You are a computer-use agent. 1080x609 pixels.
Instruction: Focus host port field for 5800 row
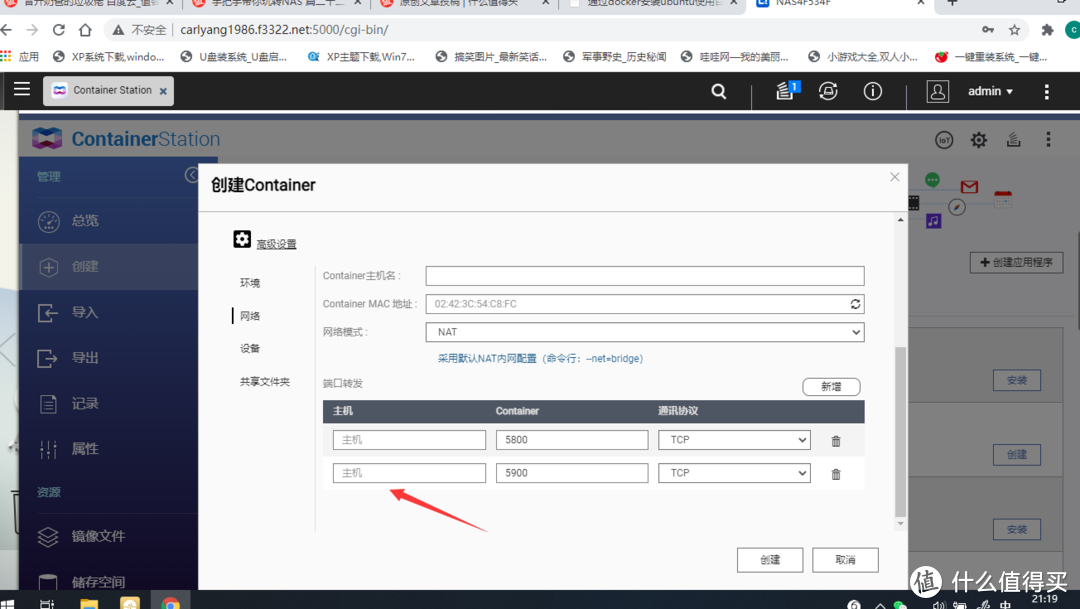[x=409, y=440]
